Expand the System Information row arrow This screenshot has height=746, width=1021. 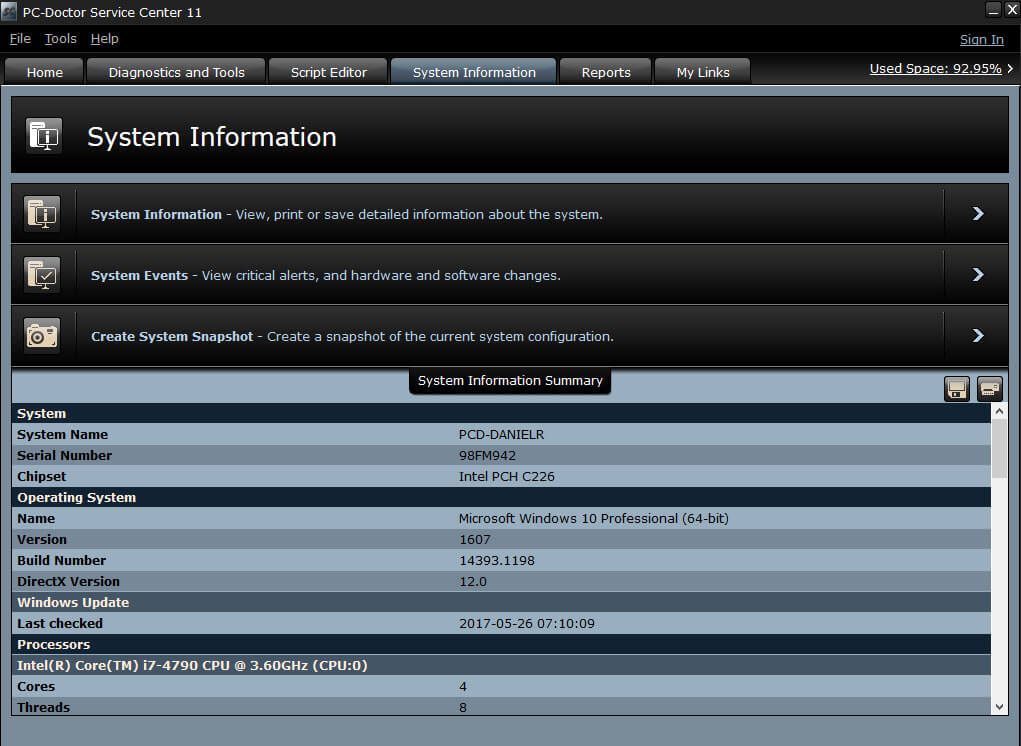click(977, 214)
